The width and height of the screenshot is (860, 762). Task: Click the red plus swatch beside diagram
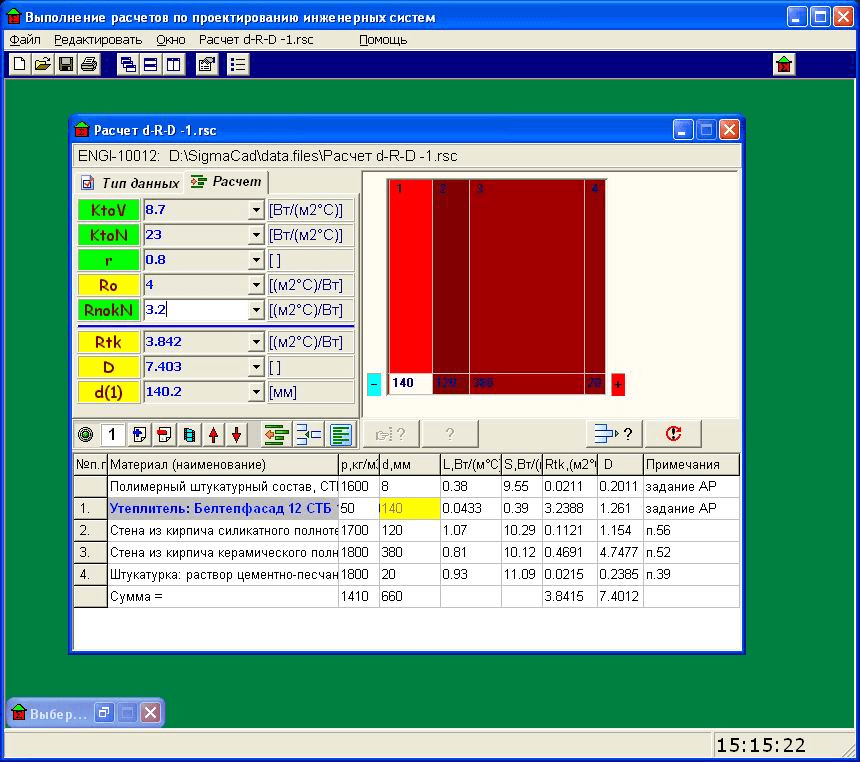click(618, 384)
